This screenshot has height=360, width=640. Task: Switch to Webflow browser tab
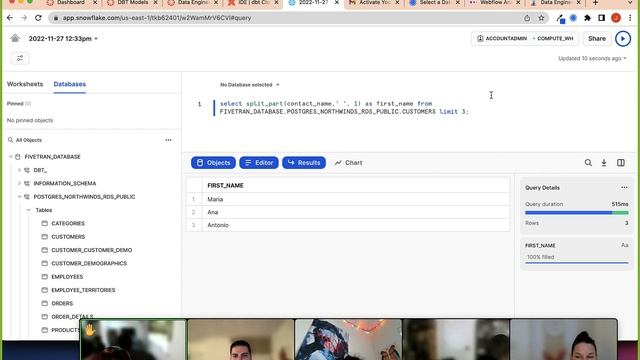tap(495, 3)
